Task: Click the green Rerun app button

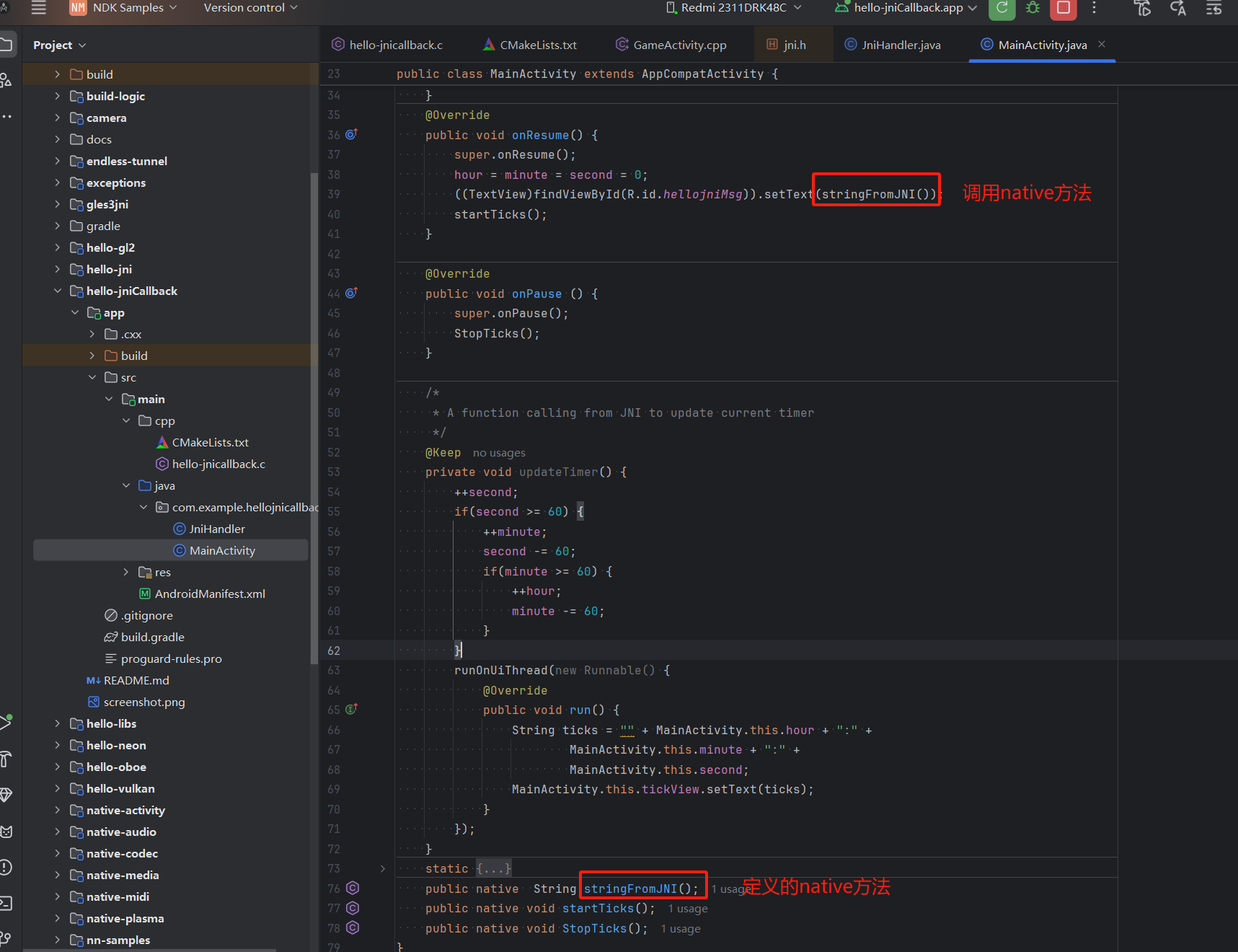Action: coord(1002,8)
